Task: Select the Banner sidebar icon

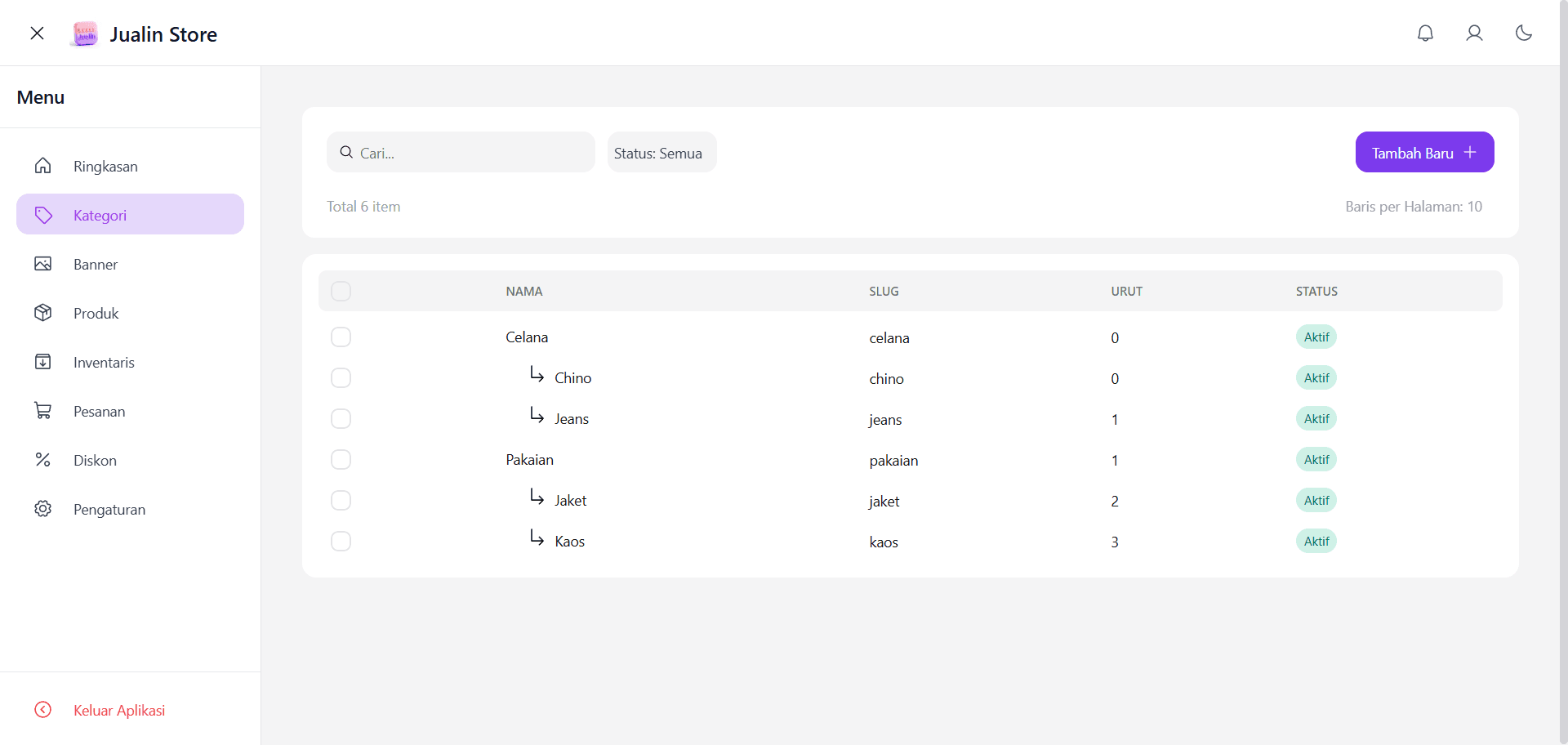Action: coord(43,263)
